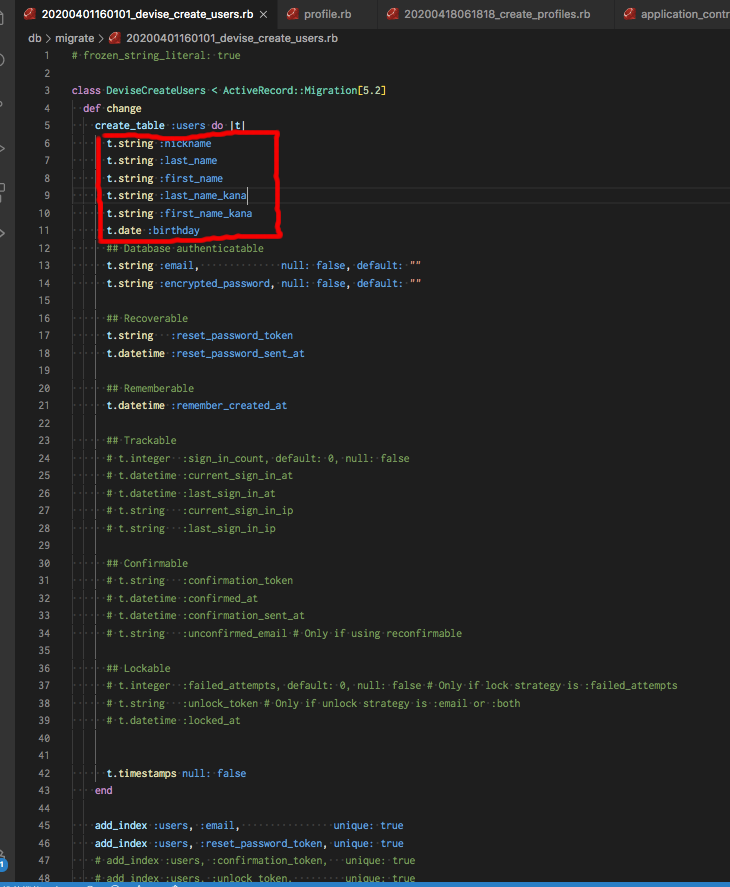
Task: Click the '## Recoverable' comment
Action: [x=147, y=318]
